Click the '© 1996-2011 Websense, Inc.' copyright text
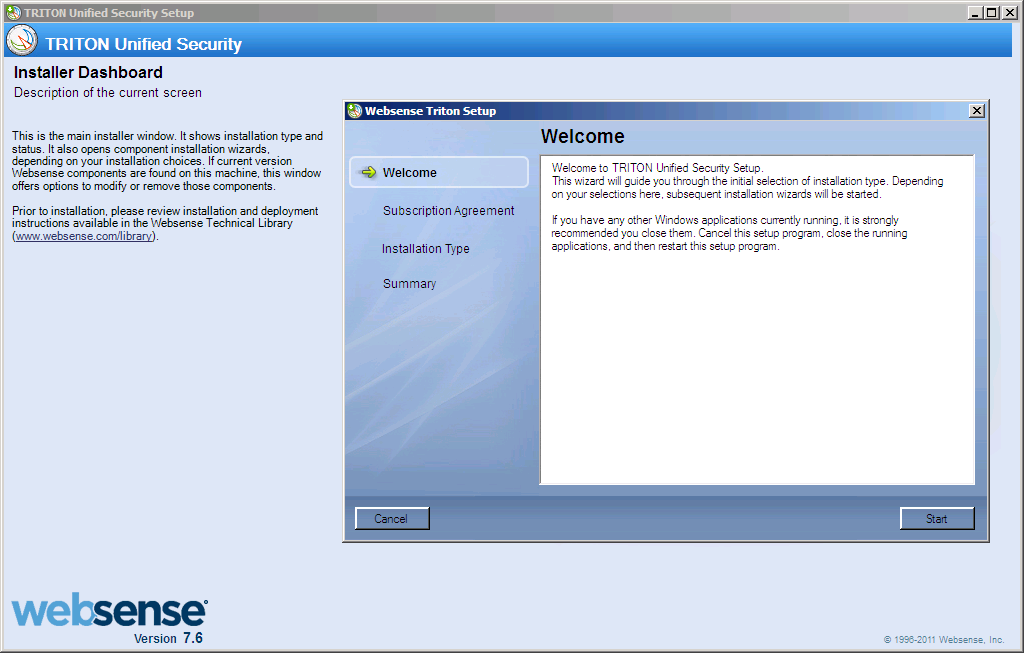The height and width of the screenshot is (653, 1024). (944, 640)
